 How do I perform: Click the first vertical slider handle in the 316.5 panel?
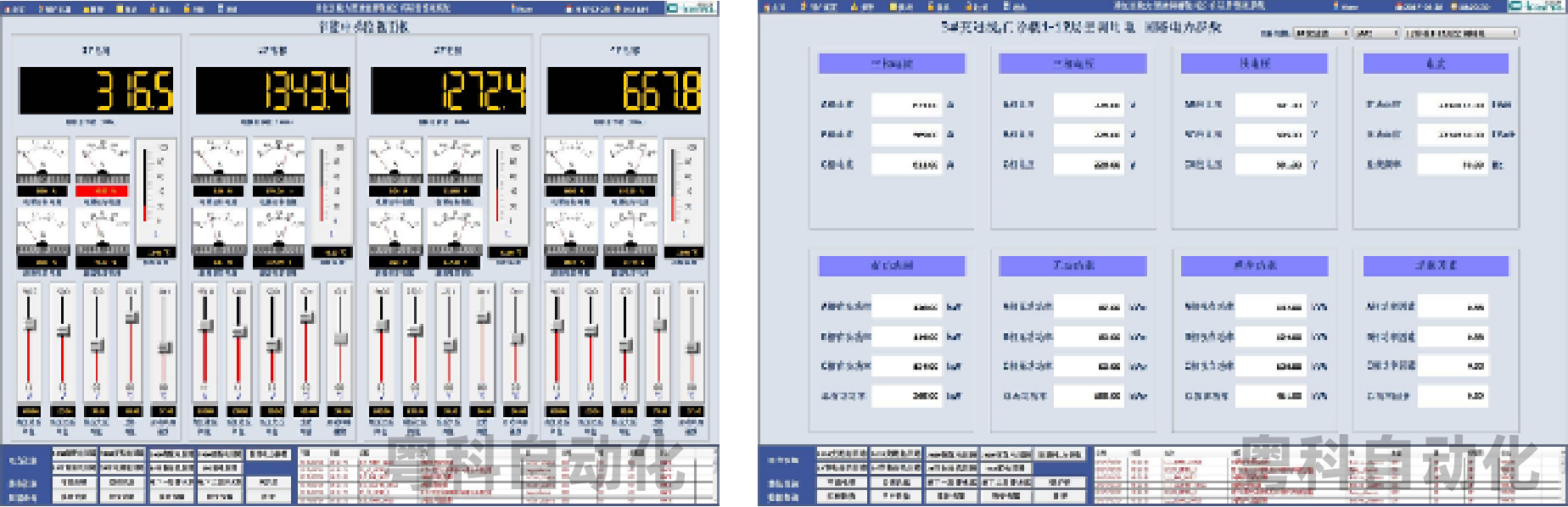(x=30, y=324)
